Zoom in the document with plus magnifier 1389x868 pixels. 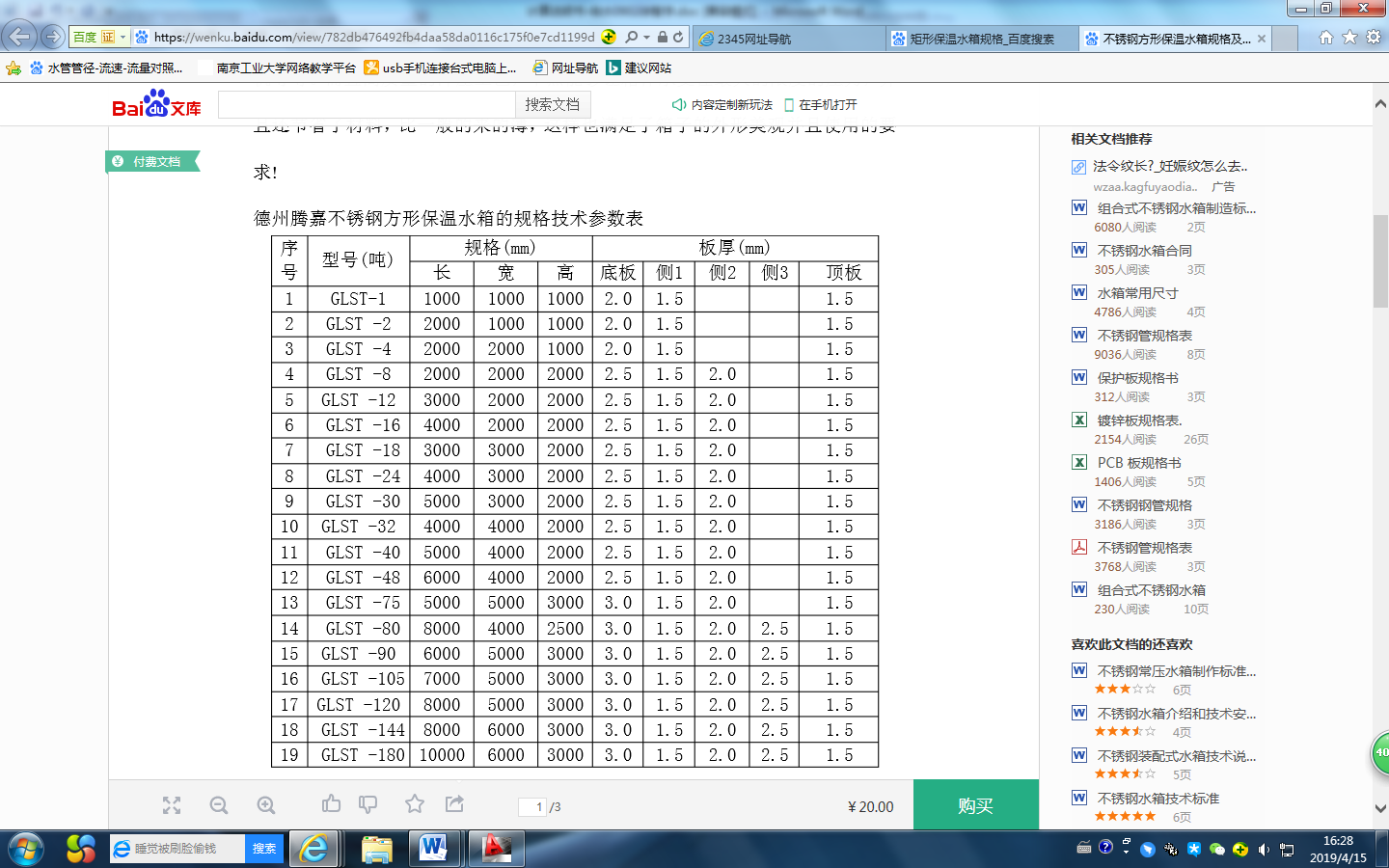coord(266,805)
